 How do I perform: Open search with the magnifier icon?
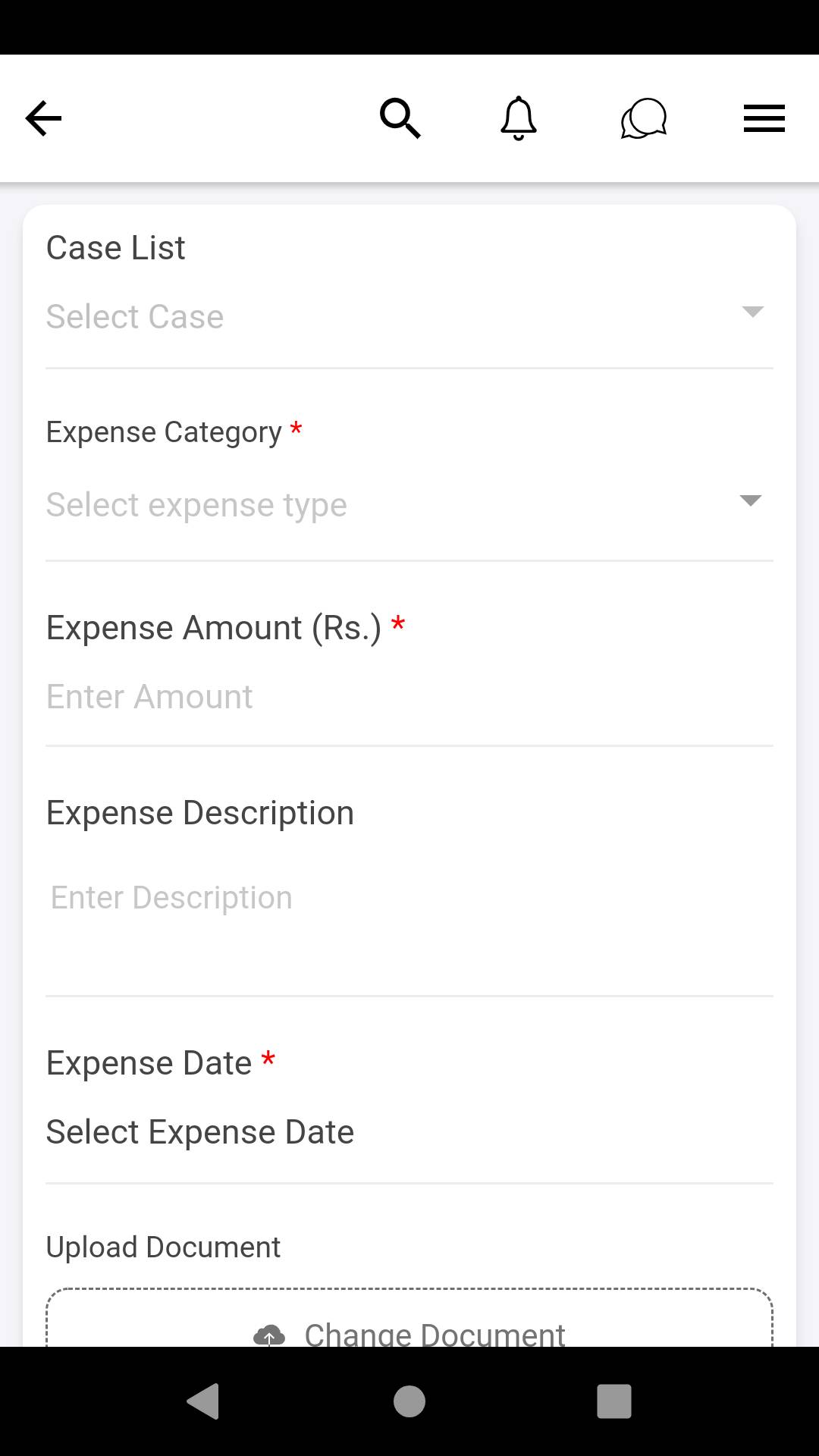tap(400, 118)
